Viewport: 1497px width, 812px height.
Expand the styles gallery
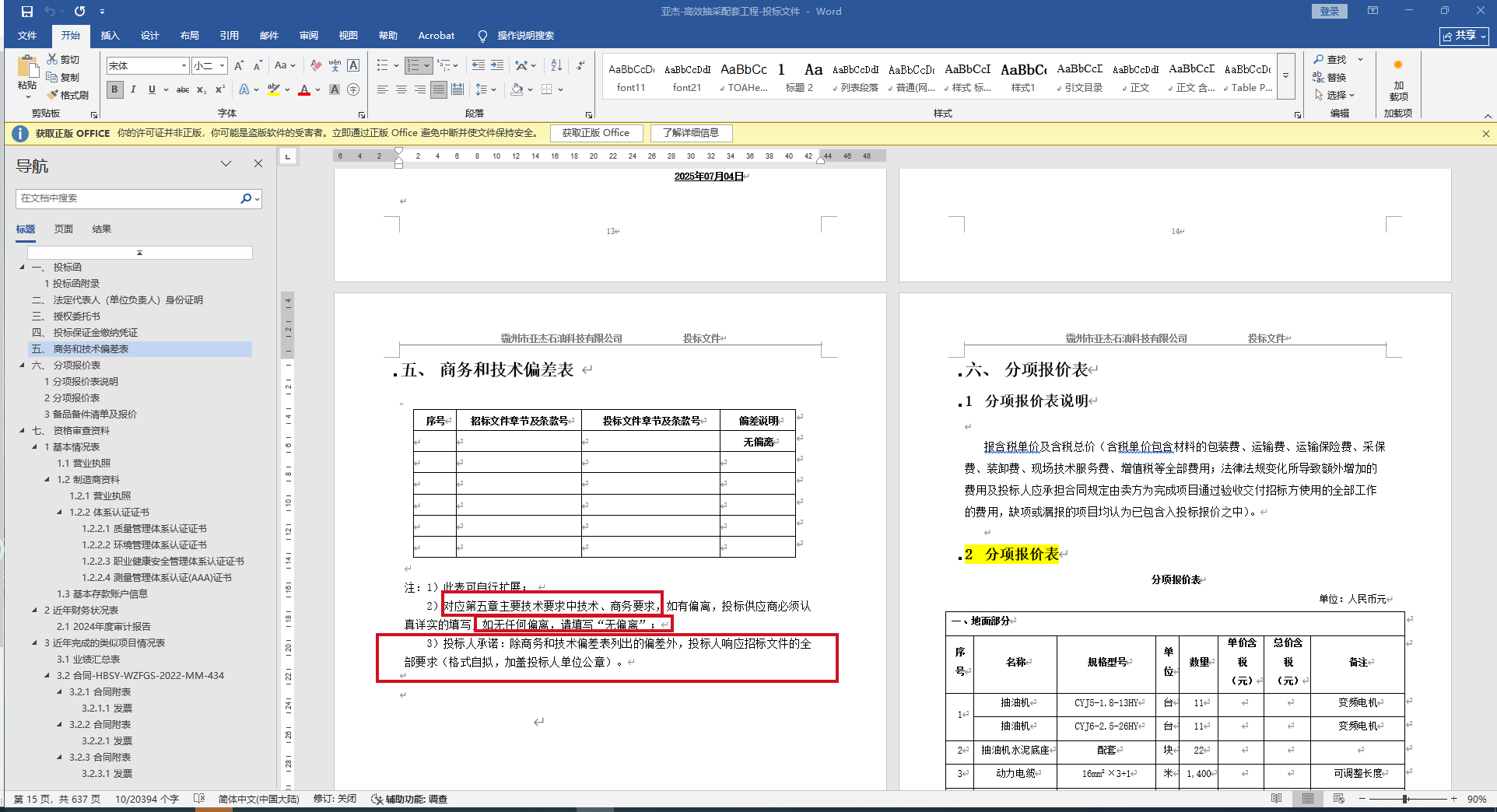[x=1286, y=76]
